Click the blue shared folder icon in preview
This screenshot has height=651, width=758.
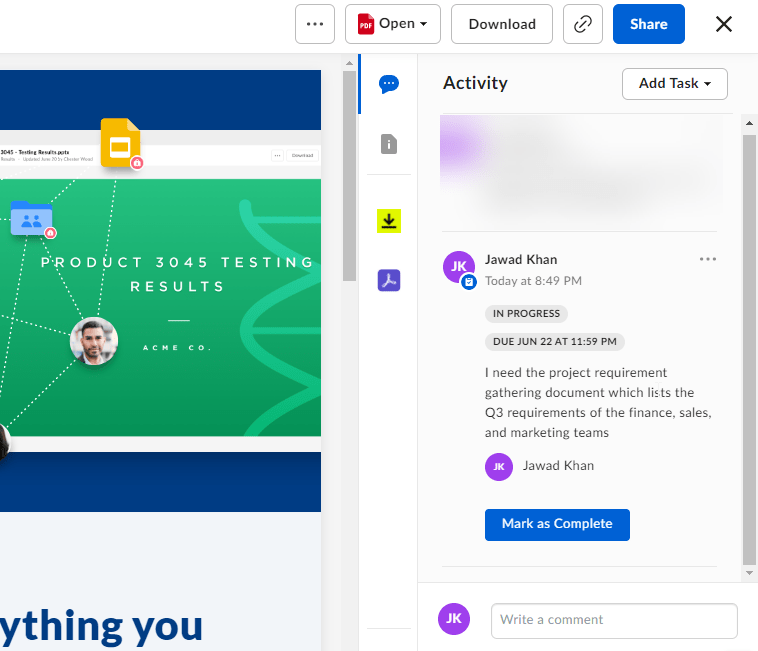click(31, 218)
